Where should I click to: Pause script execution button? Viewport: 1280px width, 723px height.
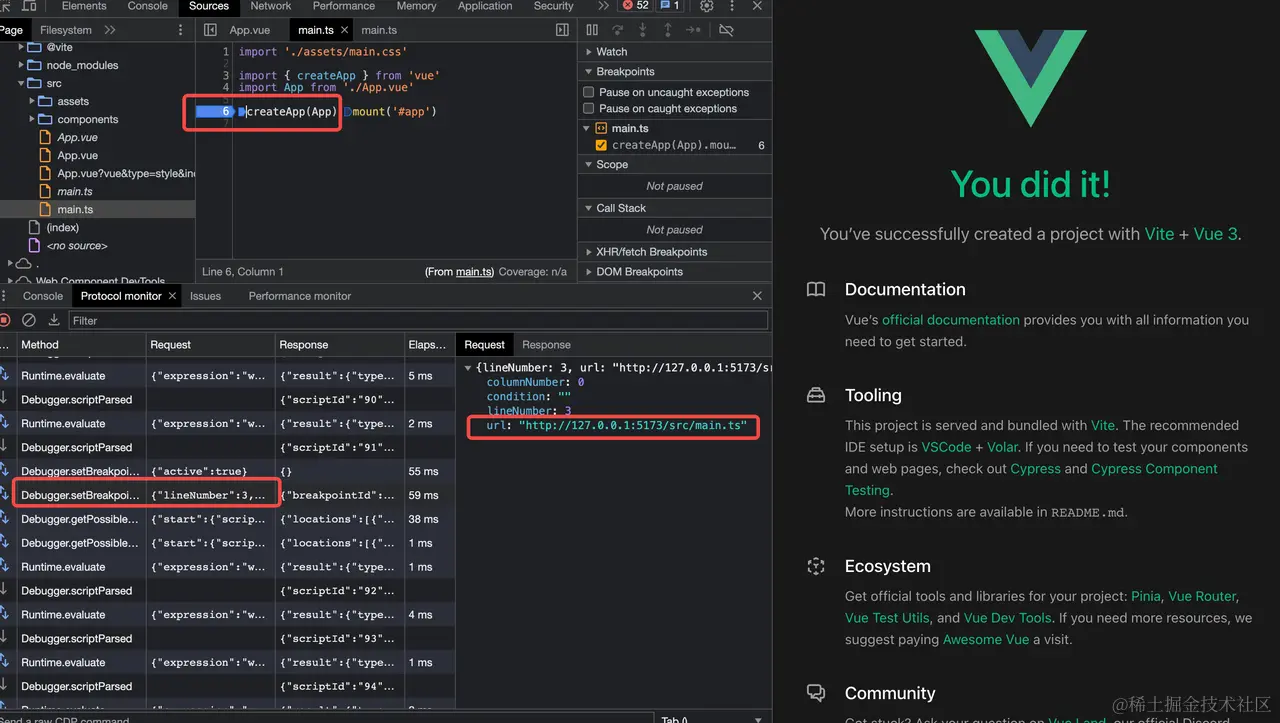(592, 31)
